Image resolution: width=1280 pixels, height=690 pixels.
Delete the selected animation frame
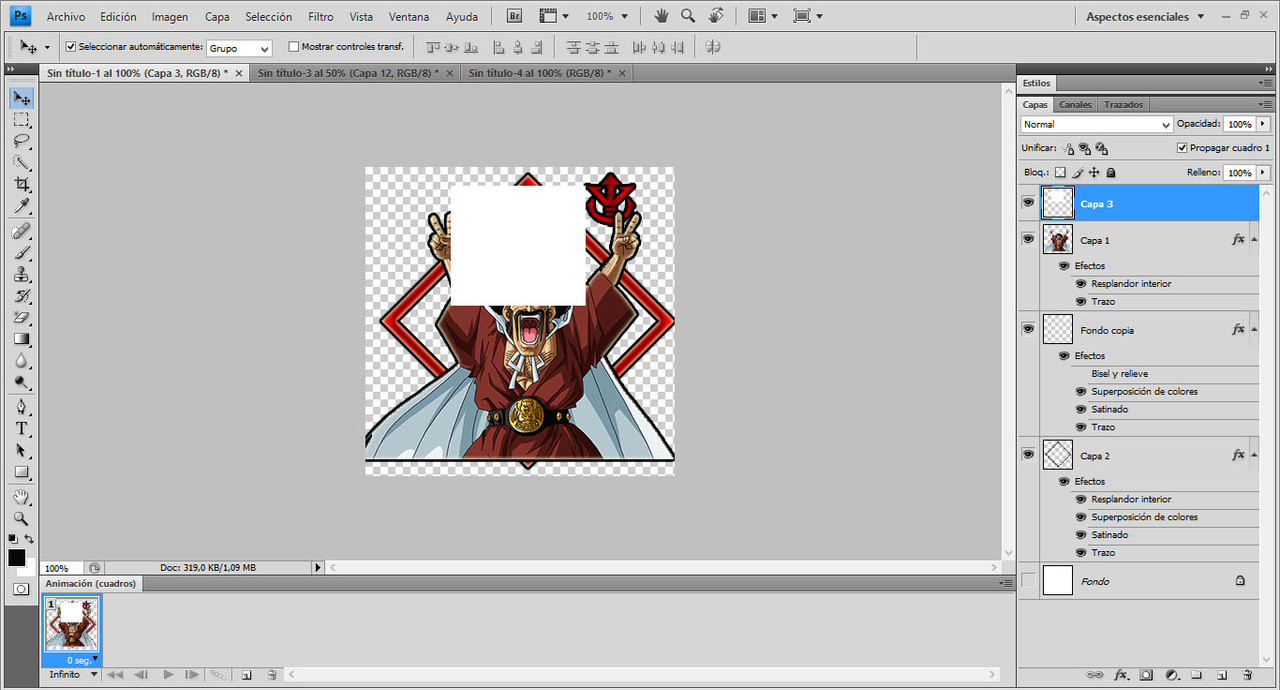[272, 675]
